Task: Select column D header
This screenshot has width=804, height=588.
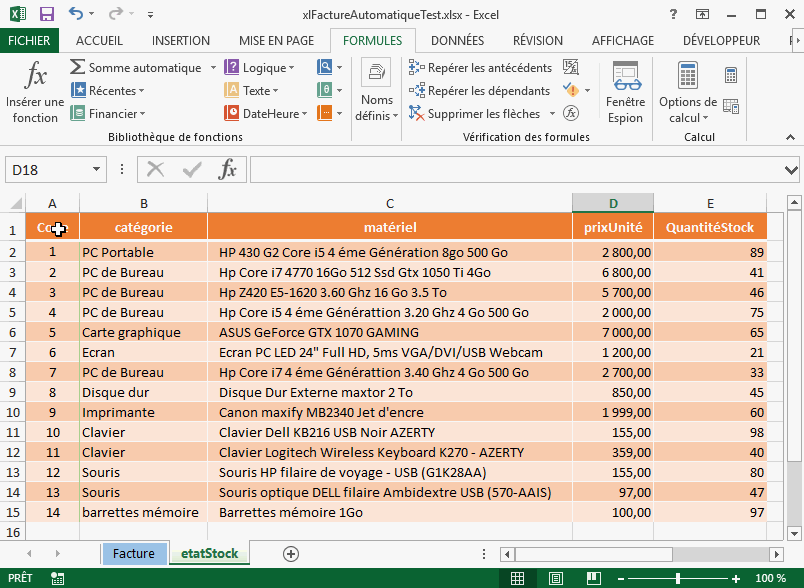Action: pos(613,203)
